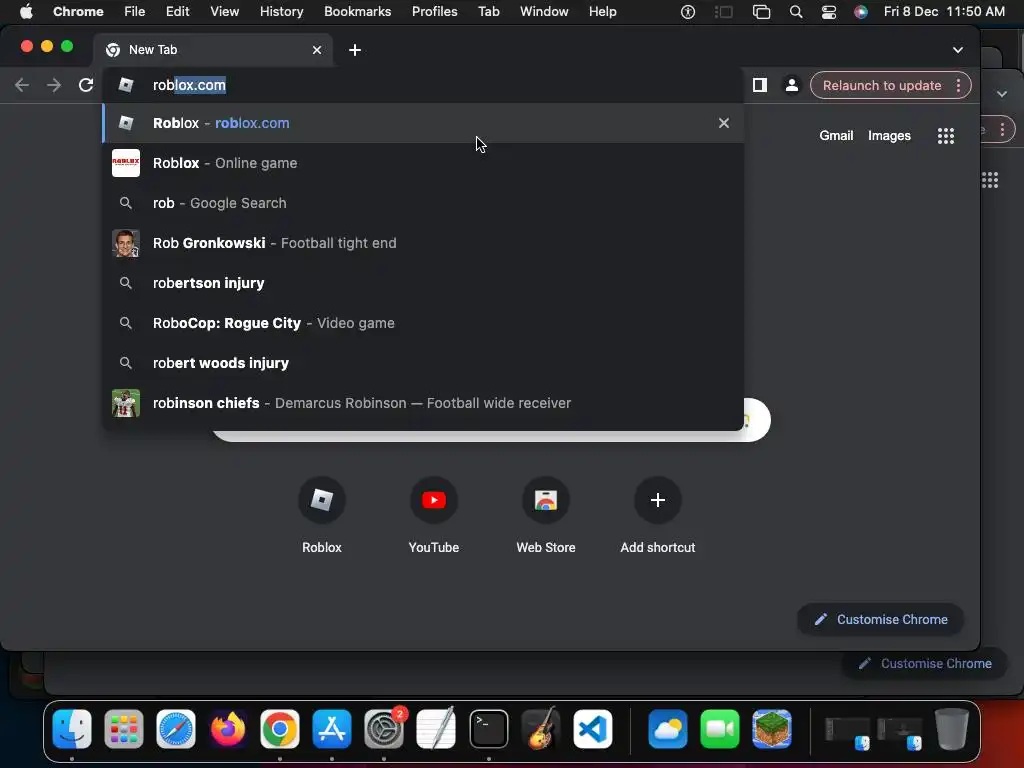Close the New Tab tab

coord(317,50)
